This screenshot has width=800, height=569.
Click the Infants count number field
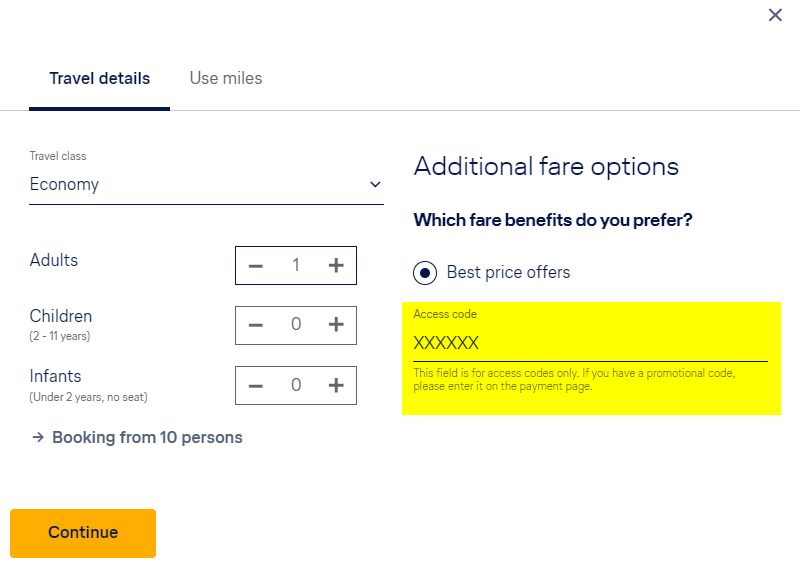point(296,385)
